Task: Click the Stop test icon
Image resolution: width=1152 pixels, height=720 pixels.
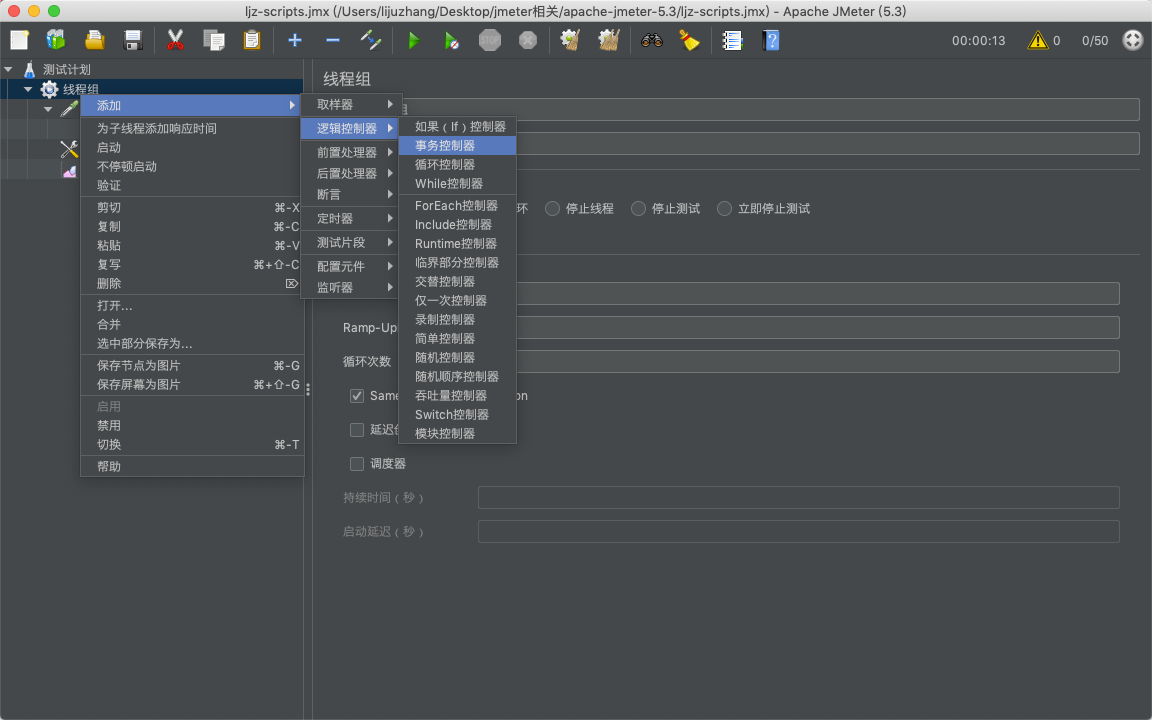Action: click(x=490, y=40)
